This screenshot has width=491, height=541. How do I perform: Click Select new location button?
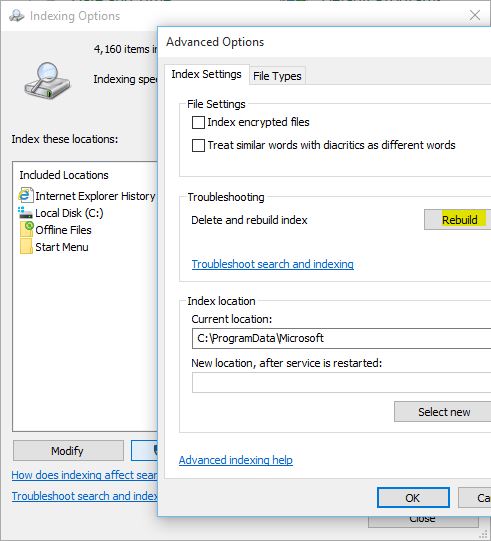coord(443,412)
